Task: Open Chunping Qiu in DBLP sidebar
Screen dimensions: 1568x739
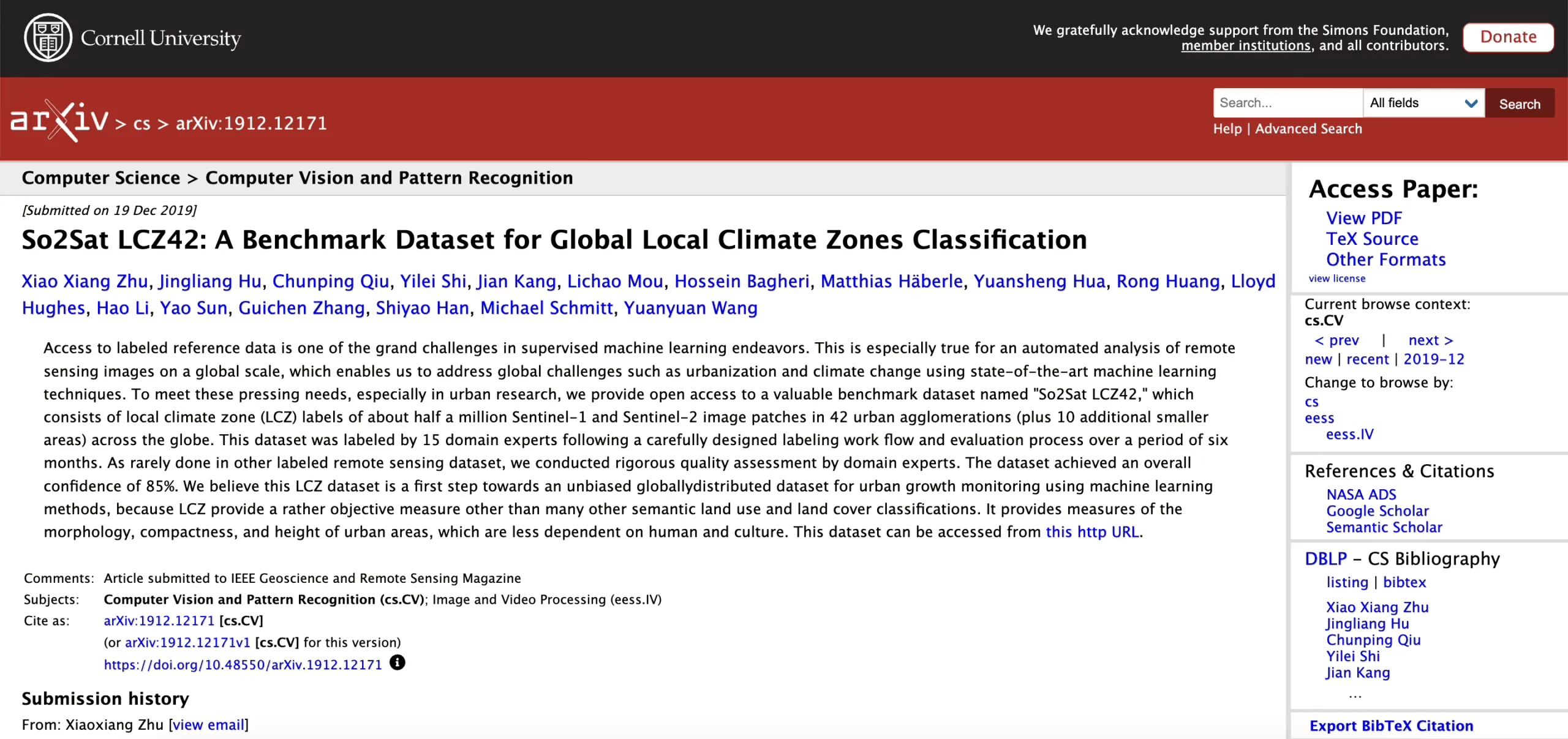Action: coord(1373,640)
